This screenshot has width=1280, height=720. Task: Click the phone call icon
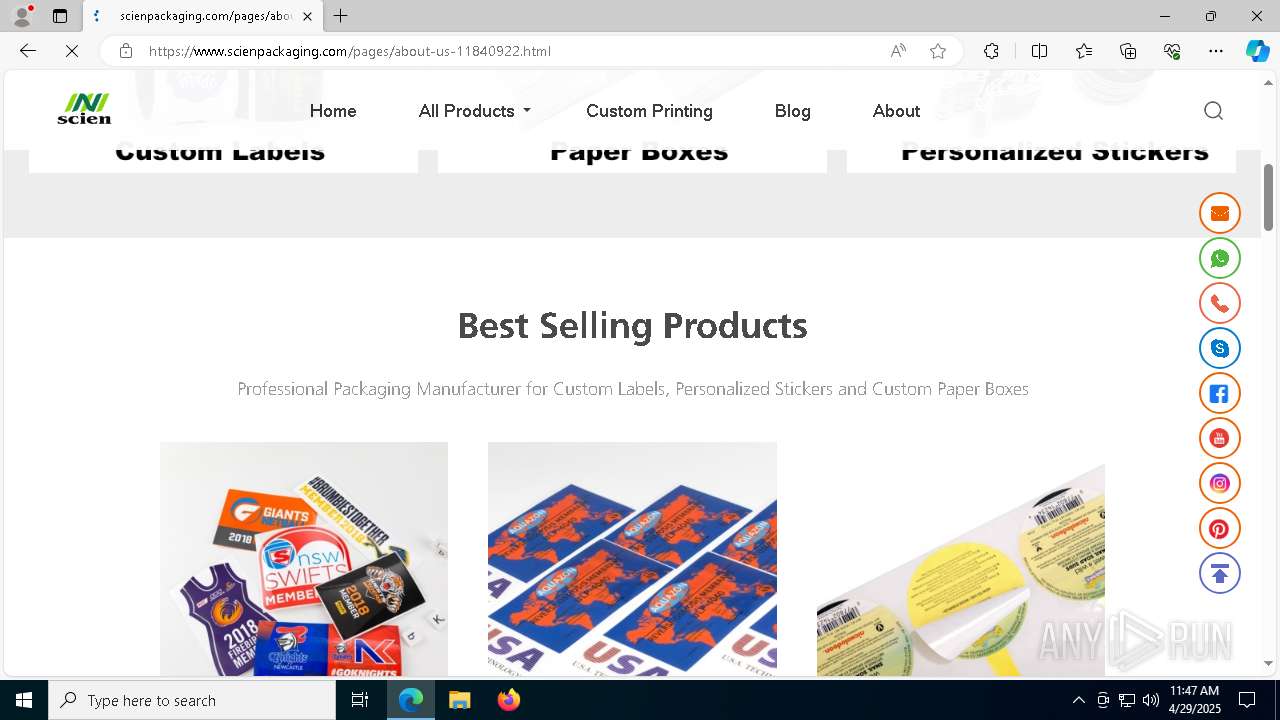point(1219,303)
